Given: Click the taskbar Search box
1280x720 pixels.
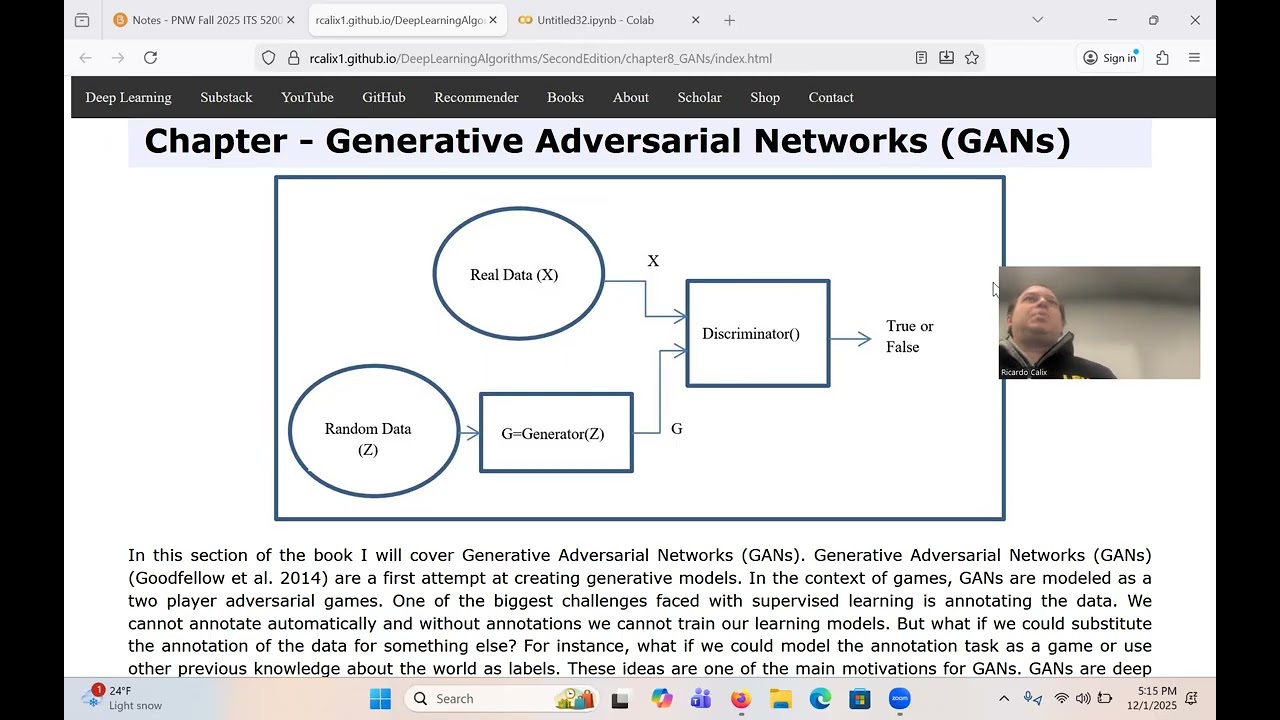Looking at the screenshot, I should coord(502,699).
